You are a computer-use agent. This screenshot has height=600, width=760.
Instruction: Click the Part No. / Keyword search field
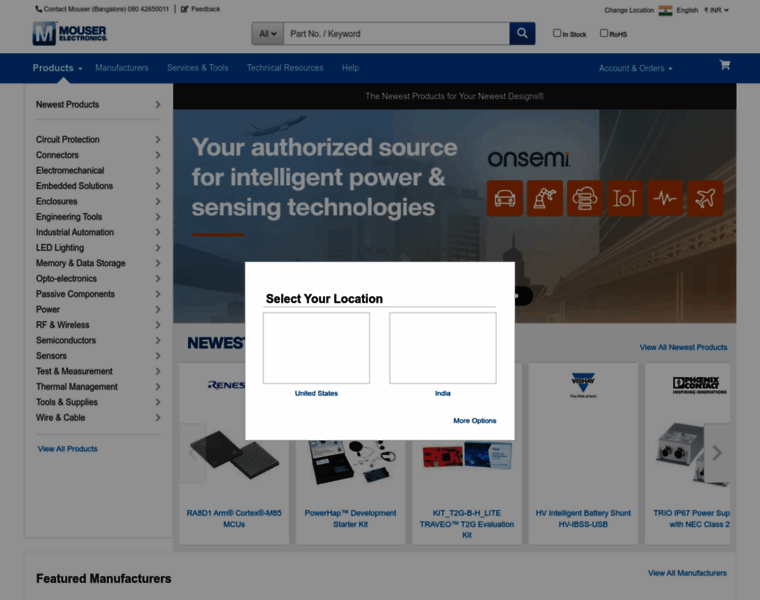click(396, 33)
